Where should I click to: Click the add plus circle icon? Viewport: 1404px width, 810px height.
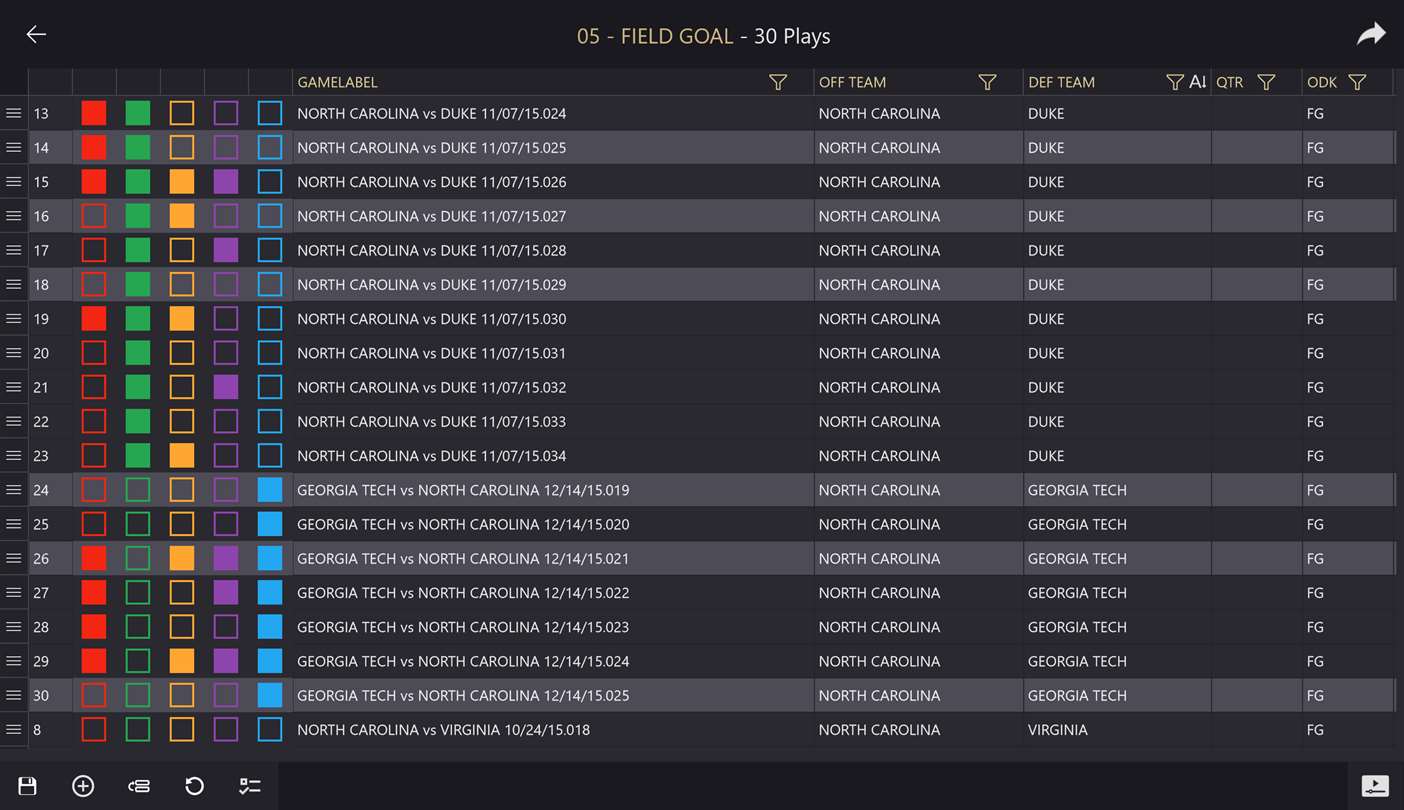coord(83,786)
